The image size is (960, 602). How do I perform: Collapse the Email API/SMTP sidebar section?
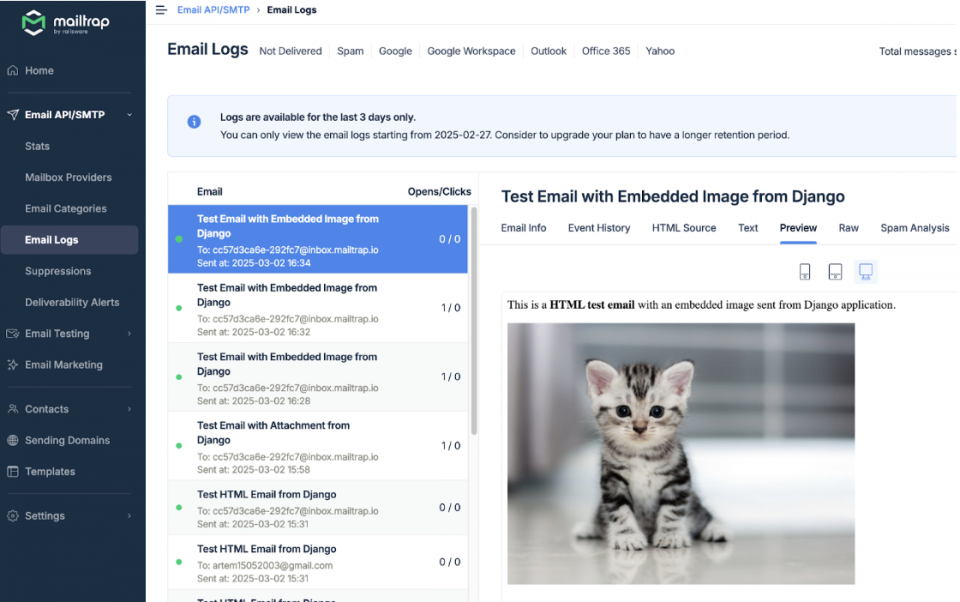(128, 114)
